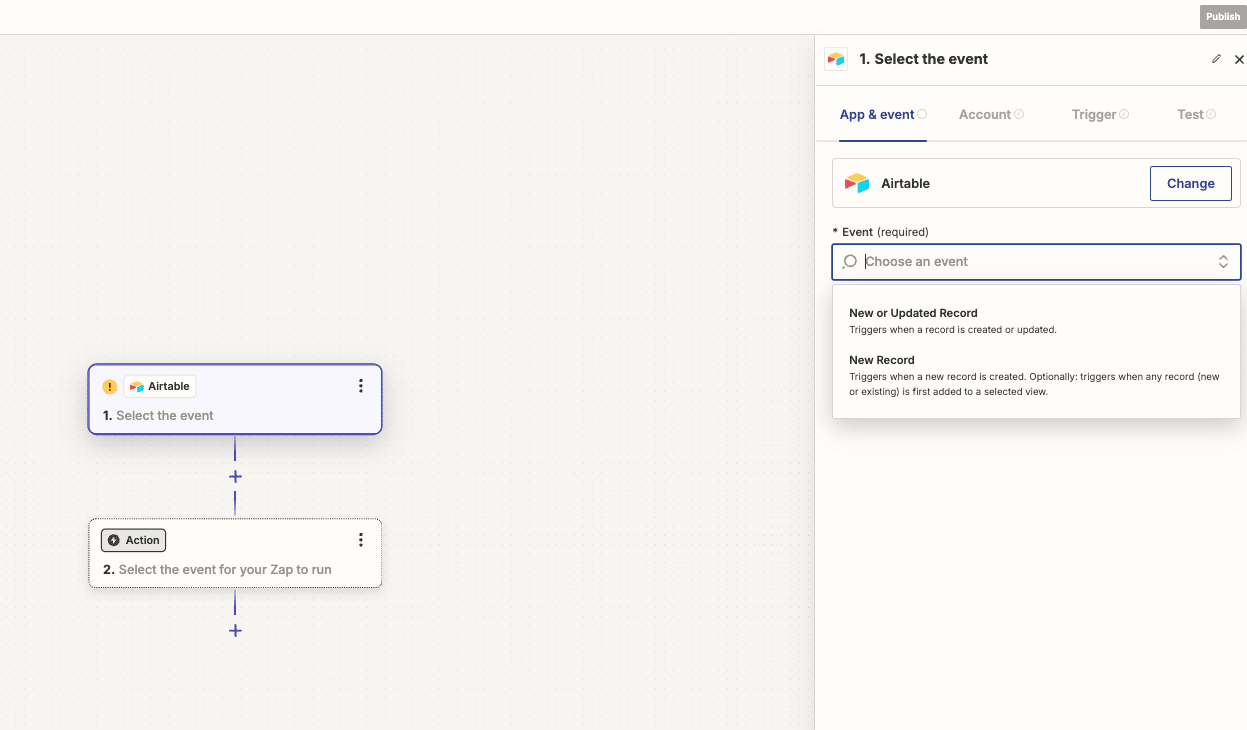Open three-dot menu on Airtable trigger step

[361, 386]
